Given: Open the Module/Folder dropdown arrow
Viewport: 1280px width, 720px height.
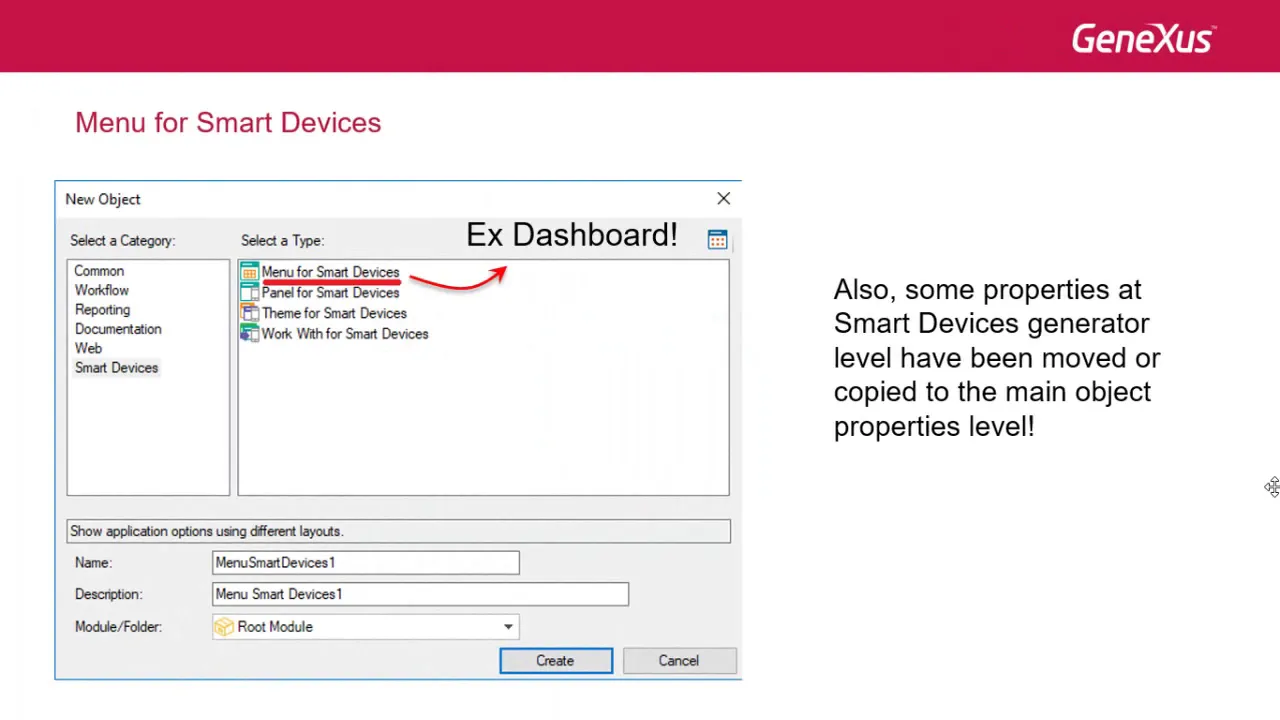Looking at the screenshot, I should click(508, 627).
